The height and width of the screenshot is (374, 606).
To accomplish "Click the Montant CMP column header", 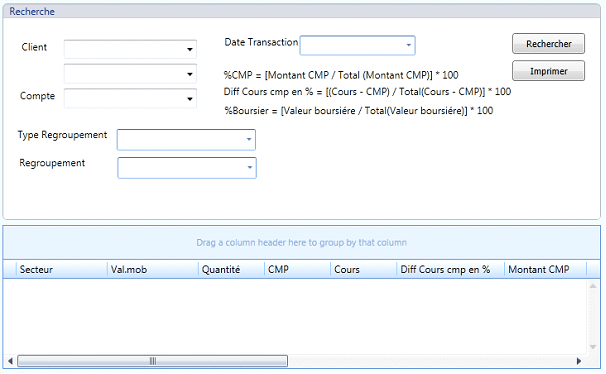I will (x=545, y=269).
